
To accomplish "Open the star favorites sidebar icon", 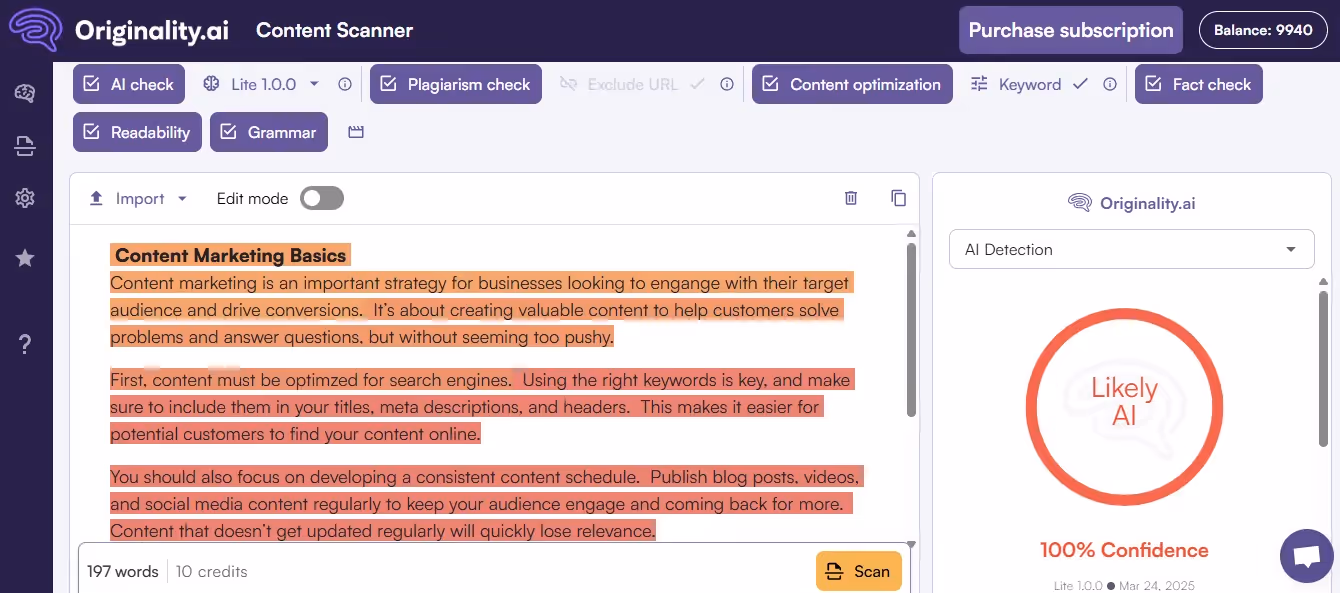I will pyautogui.click(x=25, y=258).
